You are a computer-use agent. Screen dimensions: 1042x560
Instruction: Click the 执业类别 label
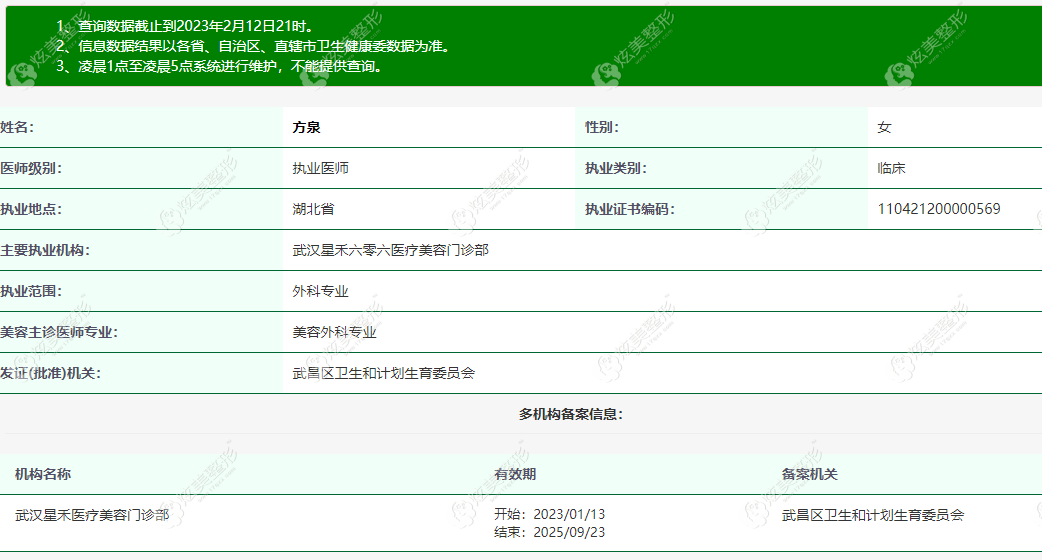pyautogui.click(x=615, y=169)
